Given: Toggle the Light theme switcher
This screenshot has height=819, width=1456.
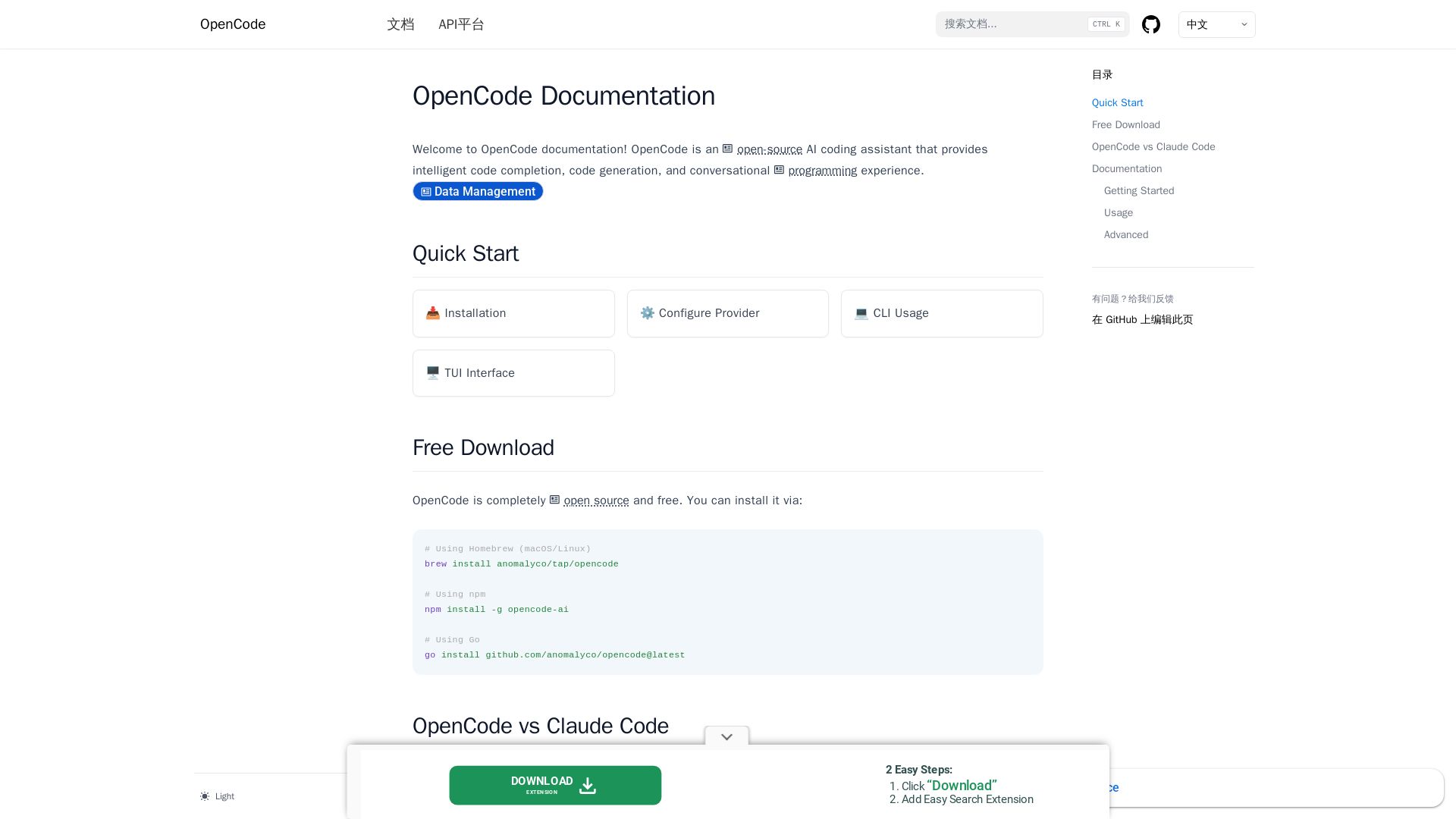Looking at the screenshot, I should (217, 796).
